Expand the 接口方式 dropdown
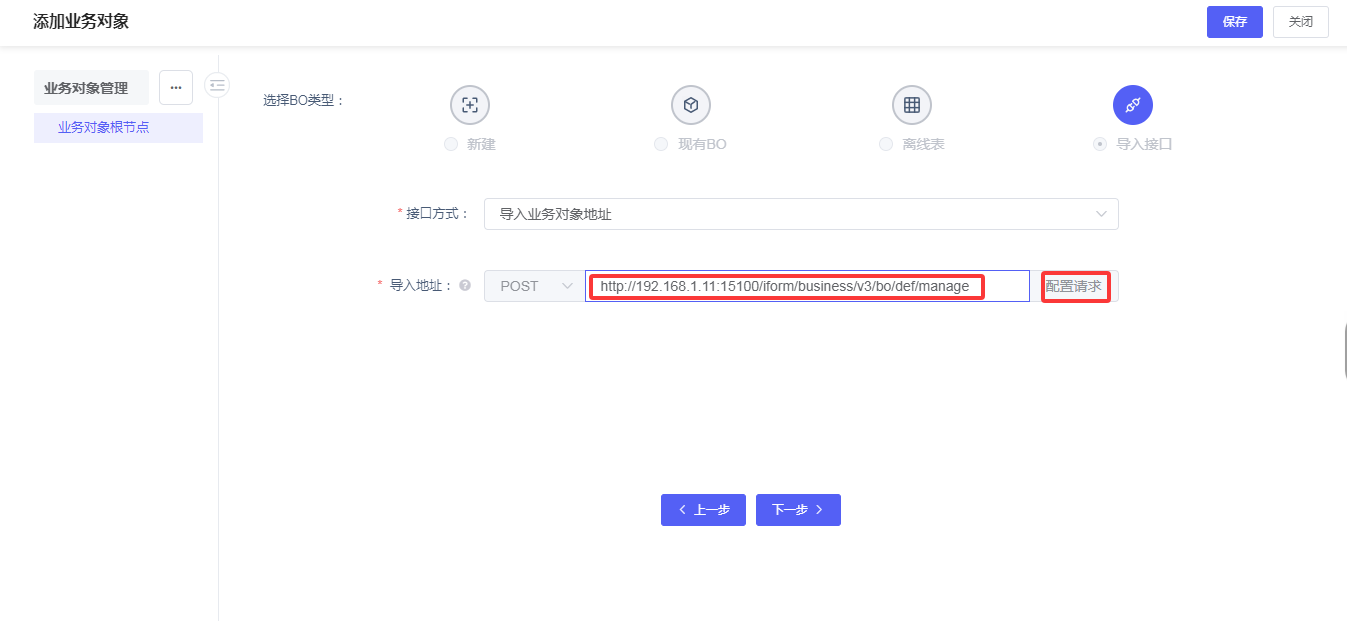This screenshot has height=621, width=1347. (x=801, y=214)
